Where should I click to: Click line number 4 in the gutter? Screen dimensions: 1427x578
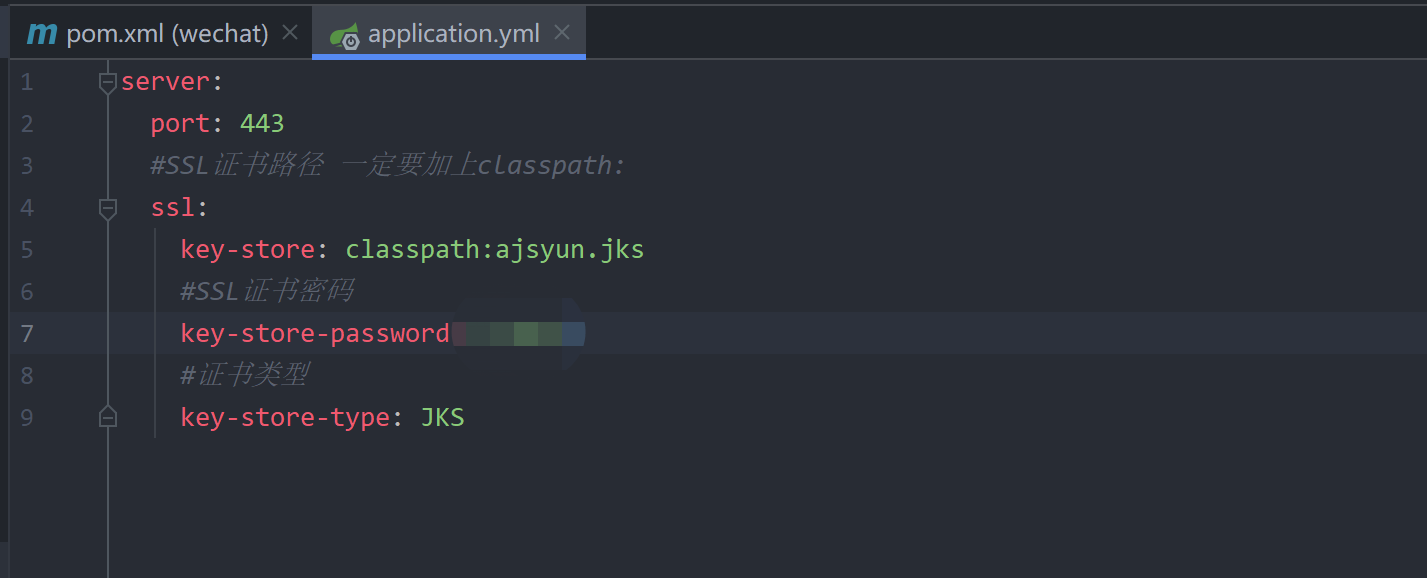tap(27, 208)
